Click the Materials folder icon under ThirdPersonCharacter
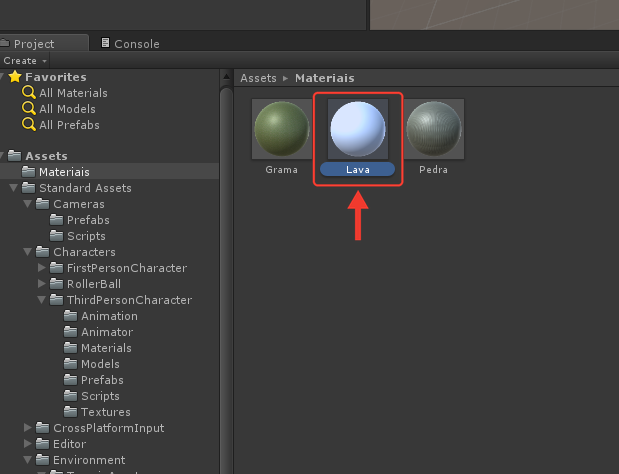Image resolution: width=619 pixels, height=474 pixels. [x=71, y=347]
